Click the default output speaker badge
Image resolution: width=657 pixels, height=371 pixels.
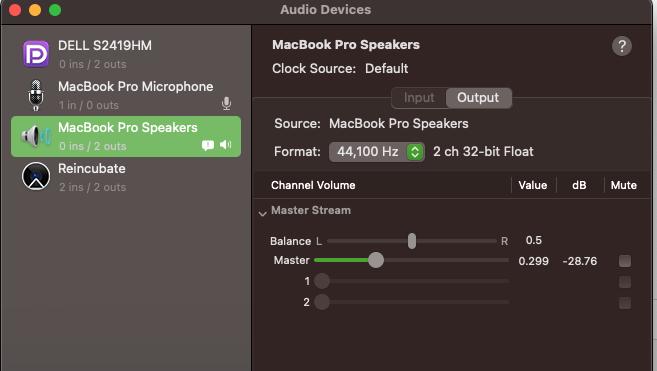coord(225,145)
